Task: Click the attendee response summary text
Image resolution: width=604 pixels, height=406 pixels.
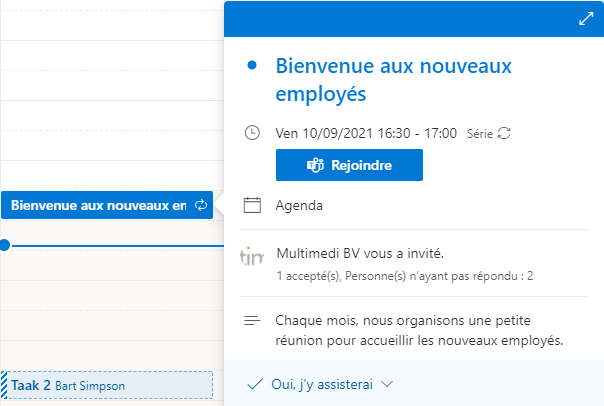Action: 405,276
